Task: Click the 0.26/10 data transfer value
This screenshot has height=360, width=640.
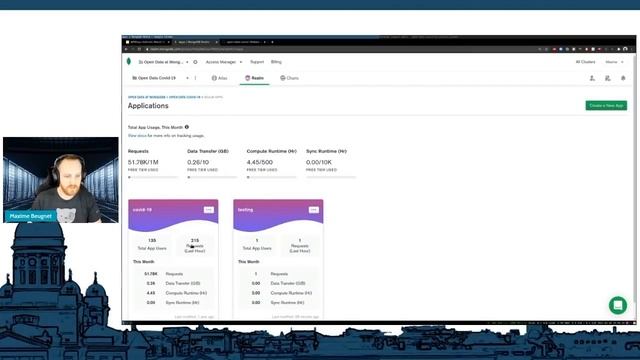Action: coord(198,162)
